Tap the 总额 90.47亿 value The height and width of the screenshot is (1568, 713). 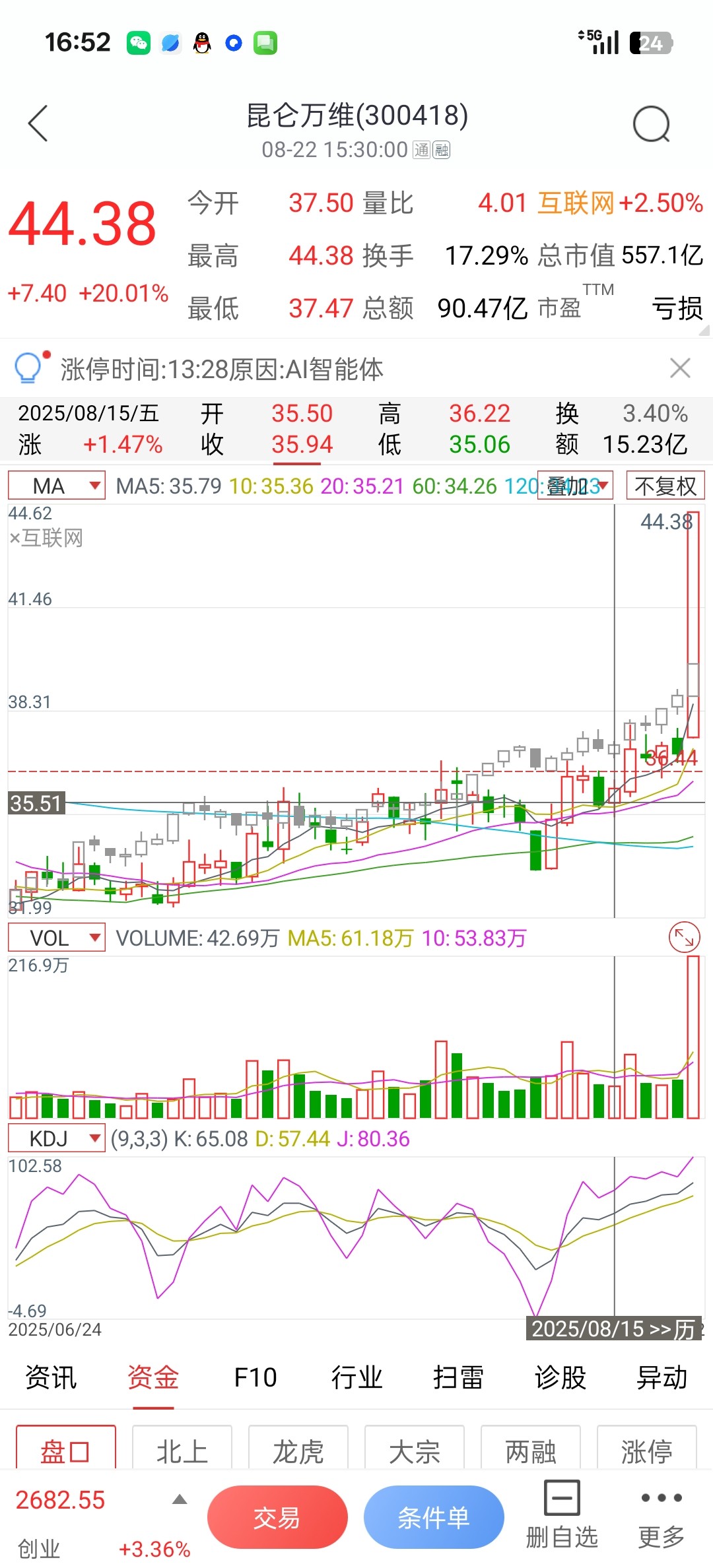(x=483, y=308)
